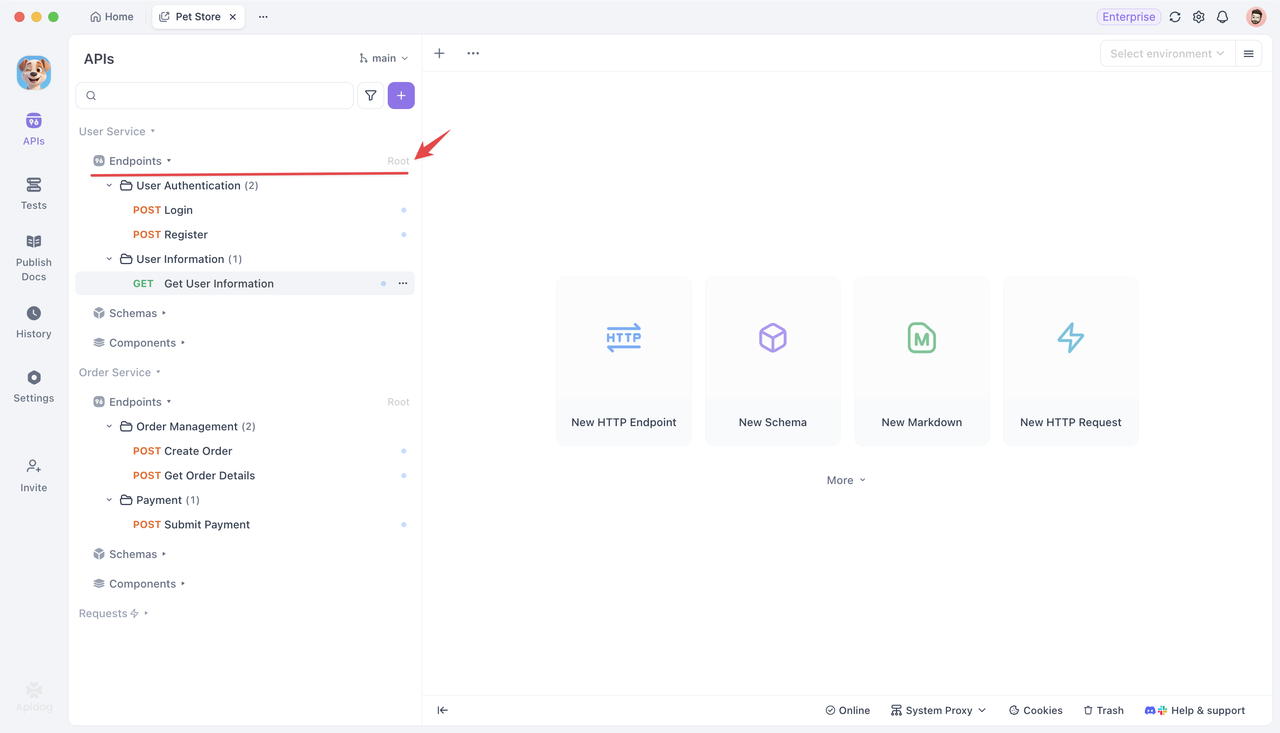Click the More link below the cards
Screen dimensions: 1280x733
845,480
